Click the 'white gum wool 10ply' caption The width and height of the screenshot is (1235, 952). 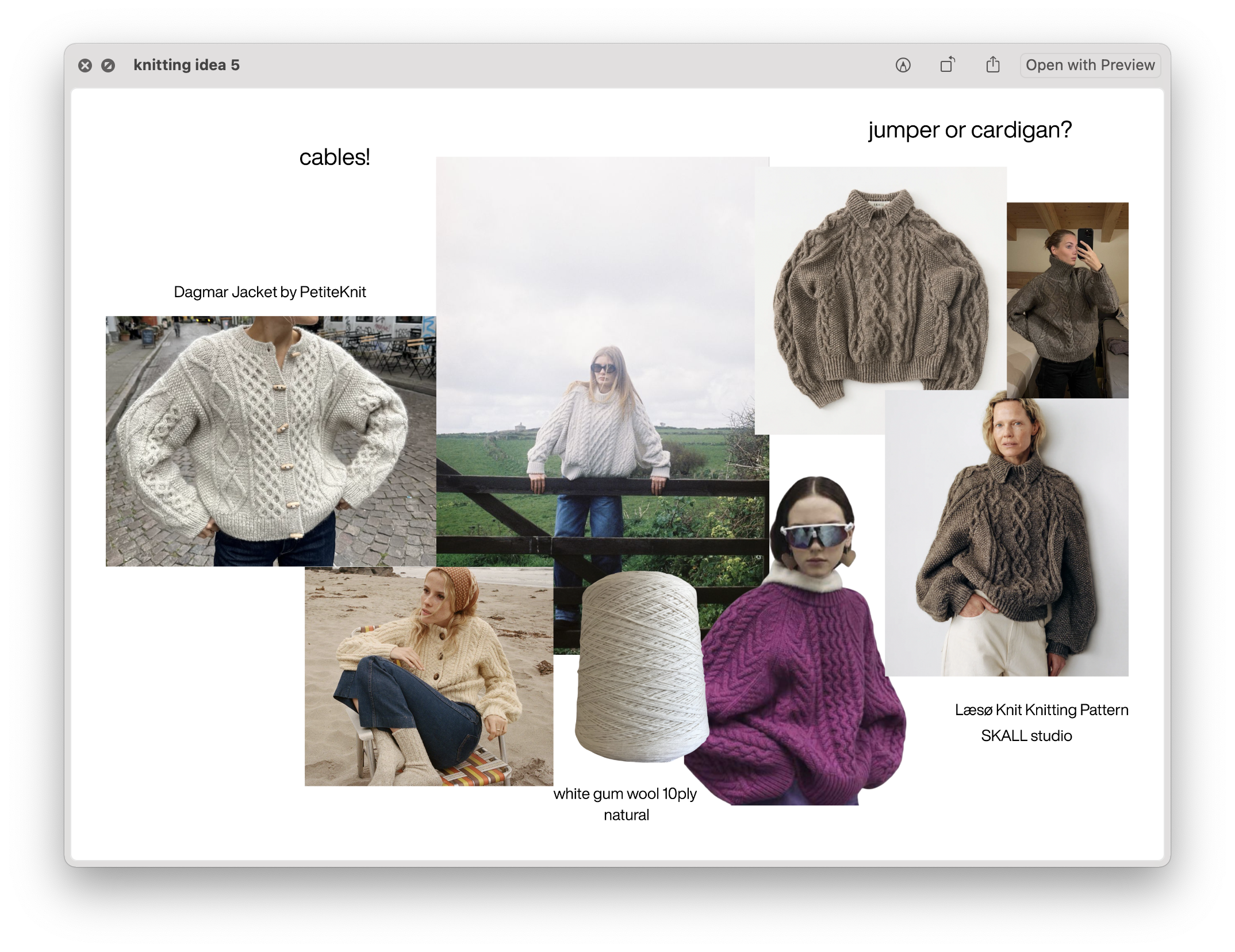624,794
